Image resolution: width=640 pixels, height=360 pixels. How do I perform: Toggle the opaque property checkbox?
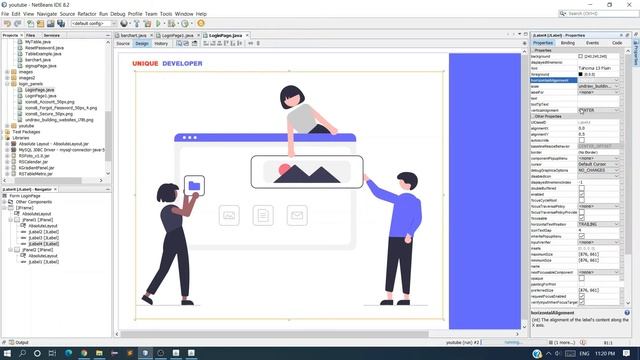(x=582, y=278)
